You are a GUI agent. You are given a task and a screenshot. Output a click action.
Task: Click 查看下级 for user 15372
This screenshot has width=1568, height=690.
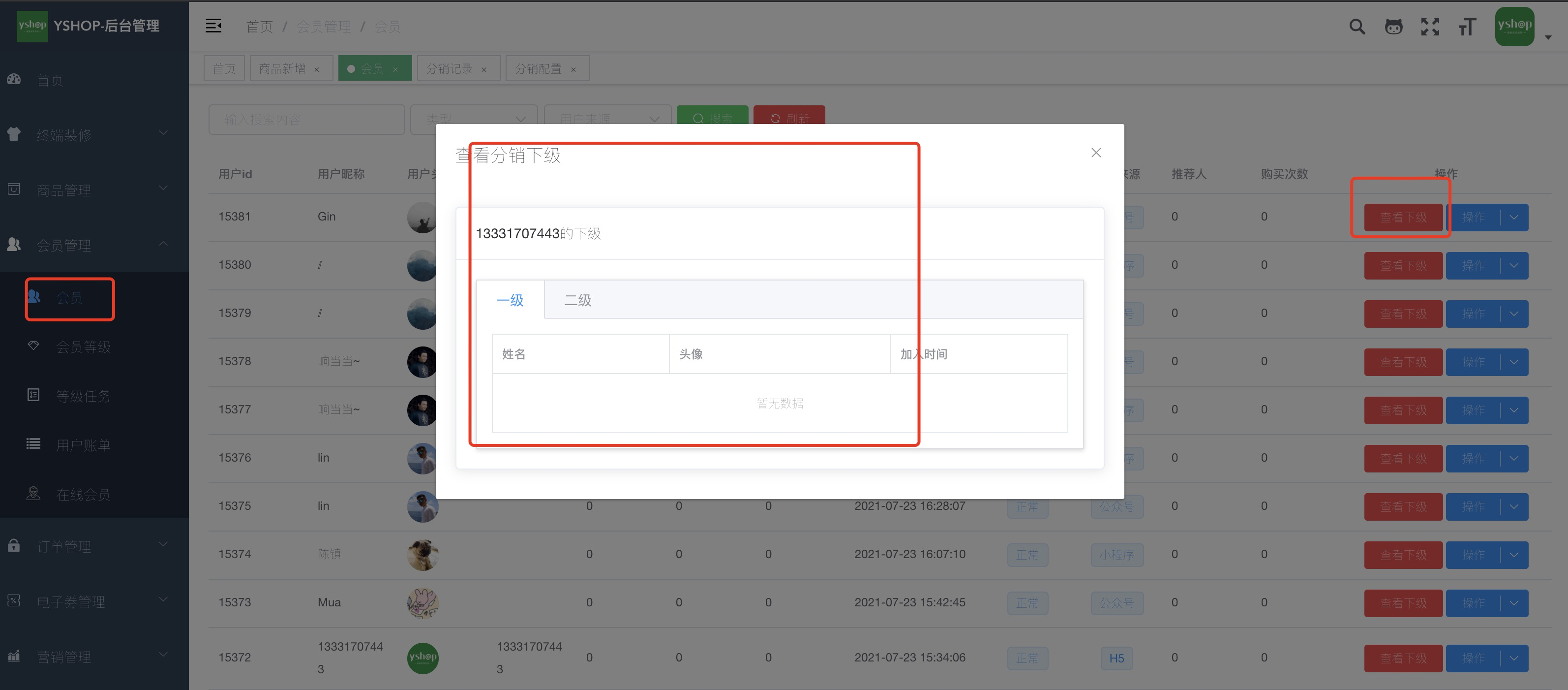coord(1403,658)
